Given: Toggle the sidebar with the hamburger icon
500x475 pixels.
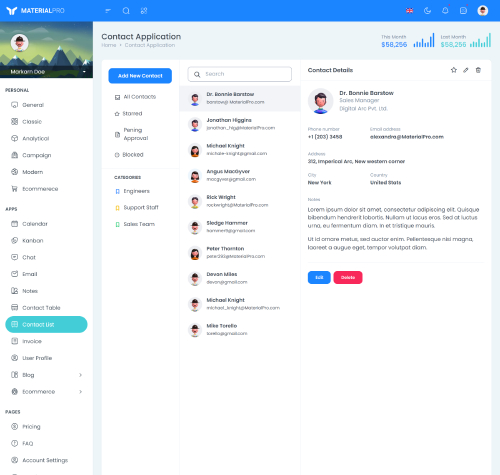Looking at the screenshot, I should click(x=108, y=11).
